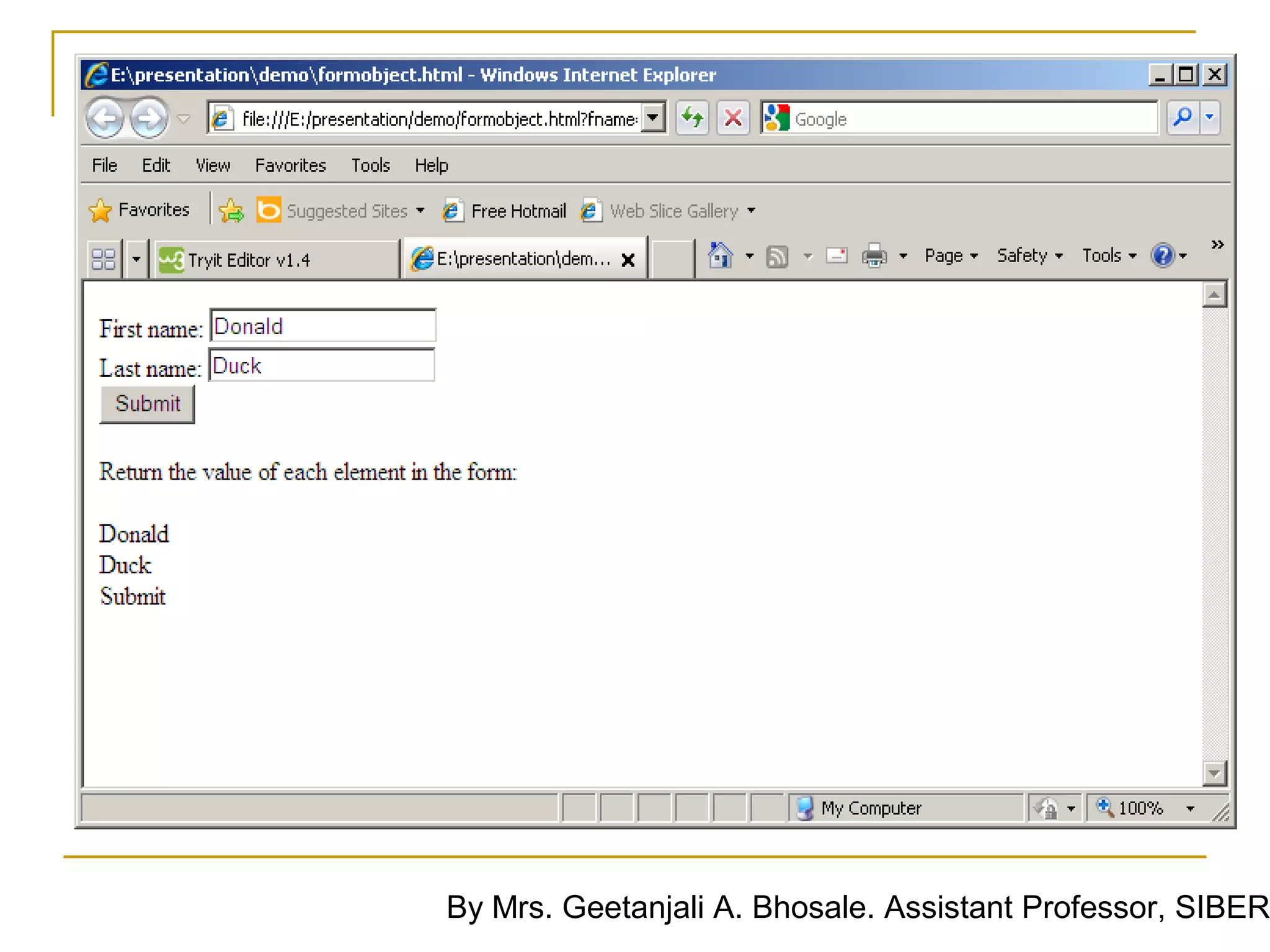The height and width of the screenshot is (952, 1270).
Task: Expand the Print options dropdown arrow
Action: (x=903, y=256)
